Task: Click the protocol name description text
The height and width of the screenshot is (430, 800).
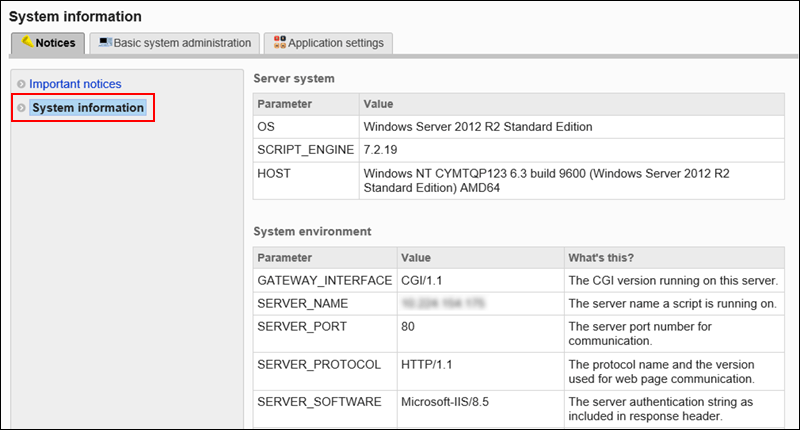Action: coord(661,372)
